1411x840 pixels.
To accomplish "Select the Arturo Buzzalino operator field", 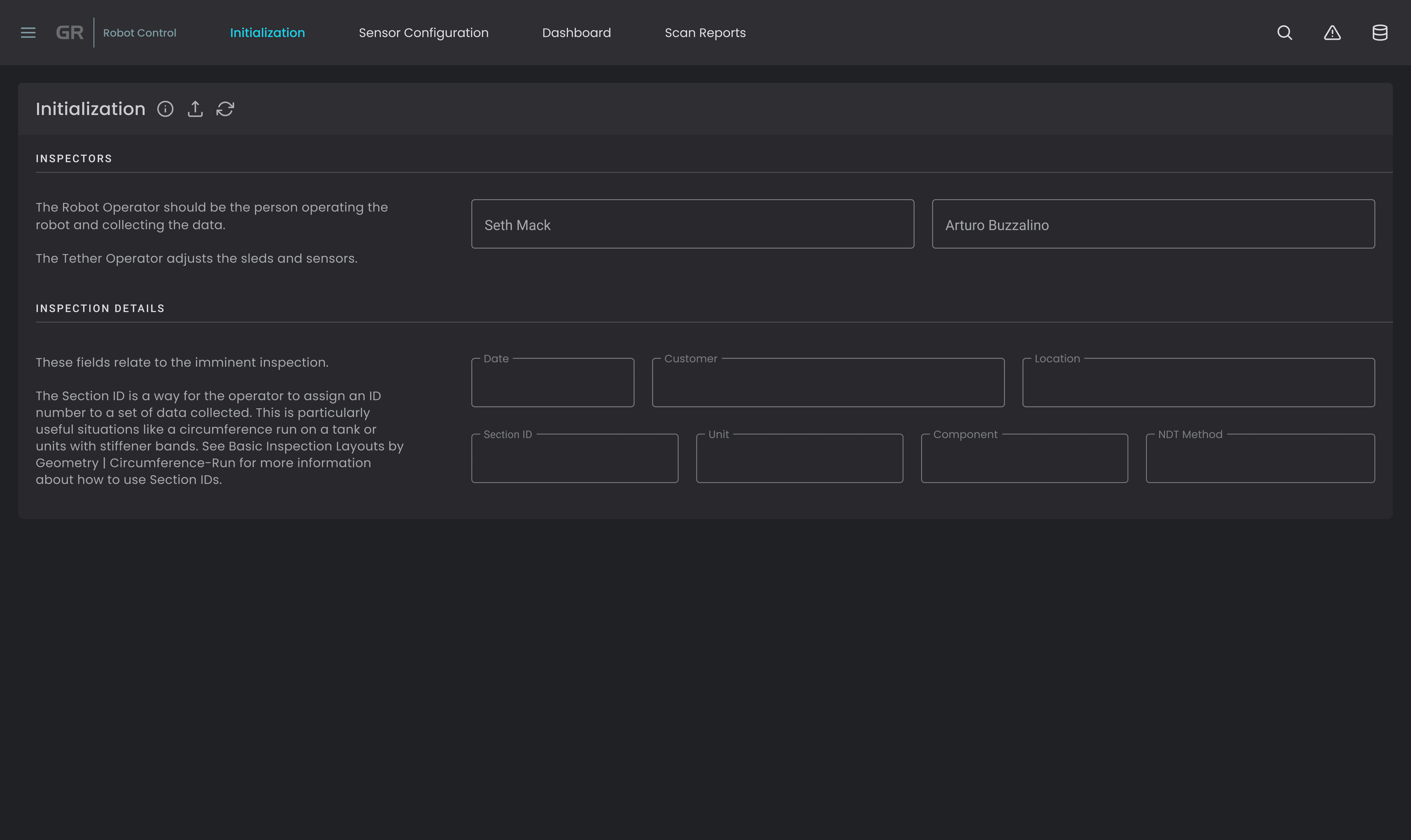I will point(1153,224).
